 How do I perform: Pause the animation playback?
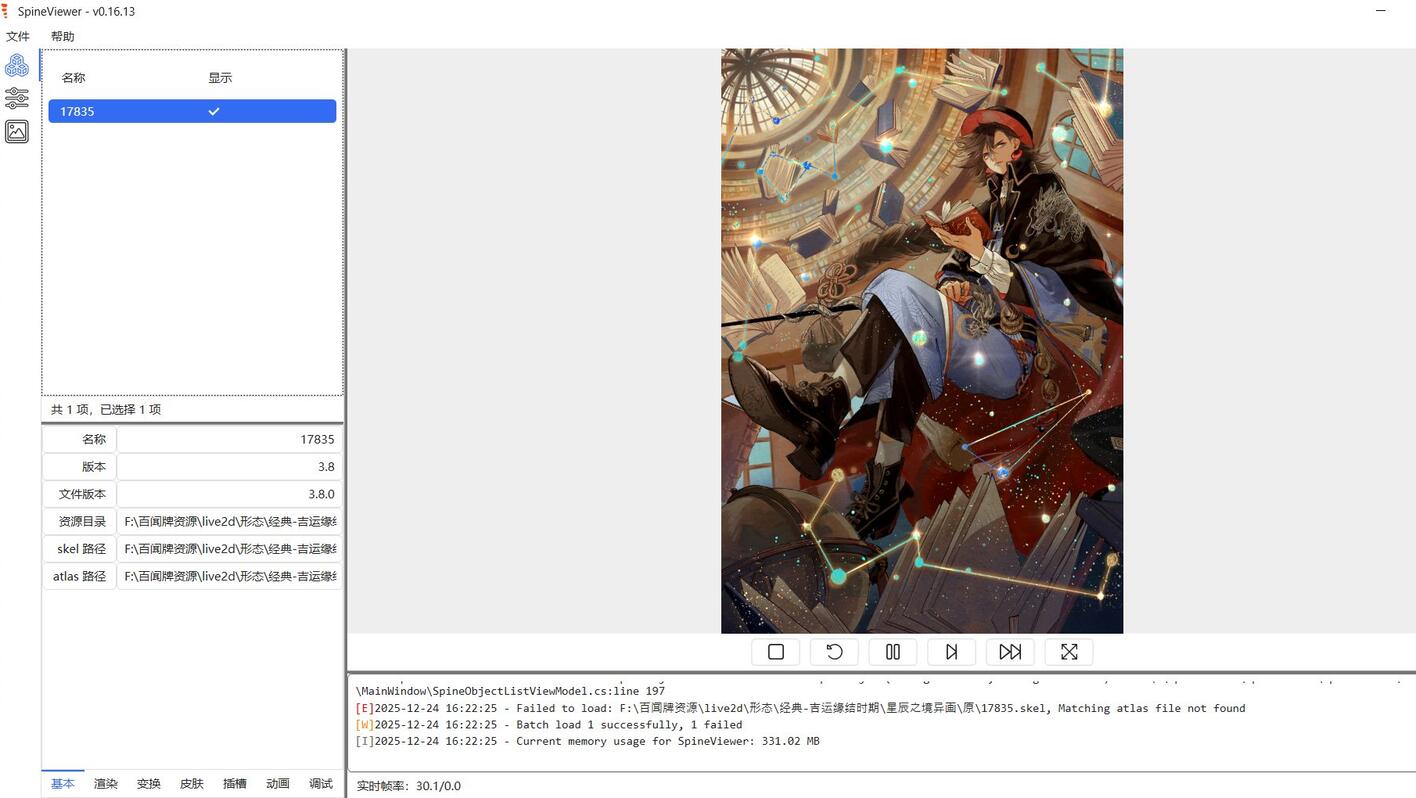pyautogui.click(x=893, y=652)
